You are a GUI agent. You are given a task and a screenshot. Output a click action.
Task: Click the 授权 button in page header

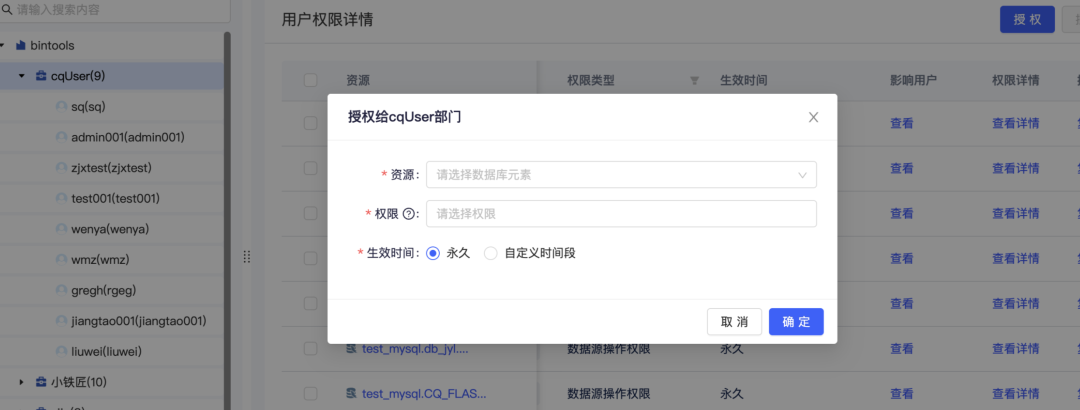click(1027, 19)
